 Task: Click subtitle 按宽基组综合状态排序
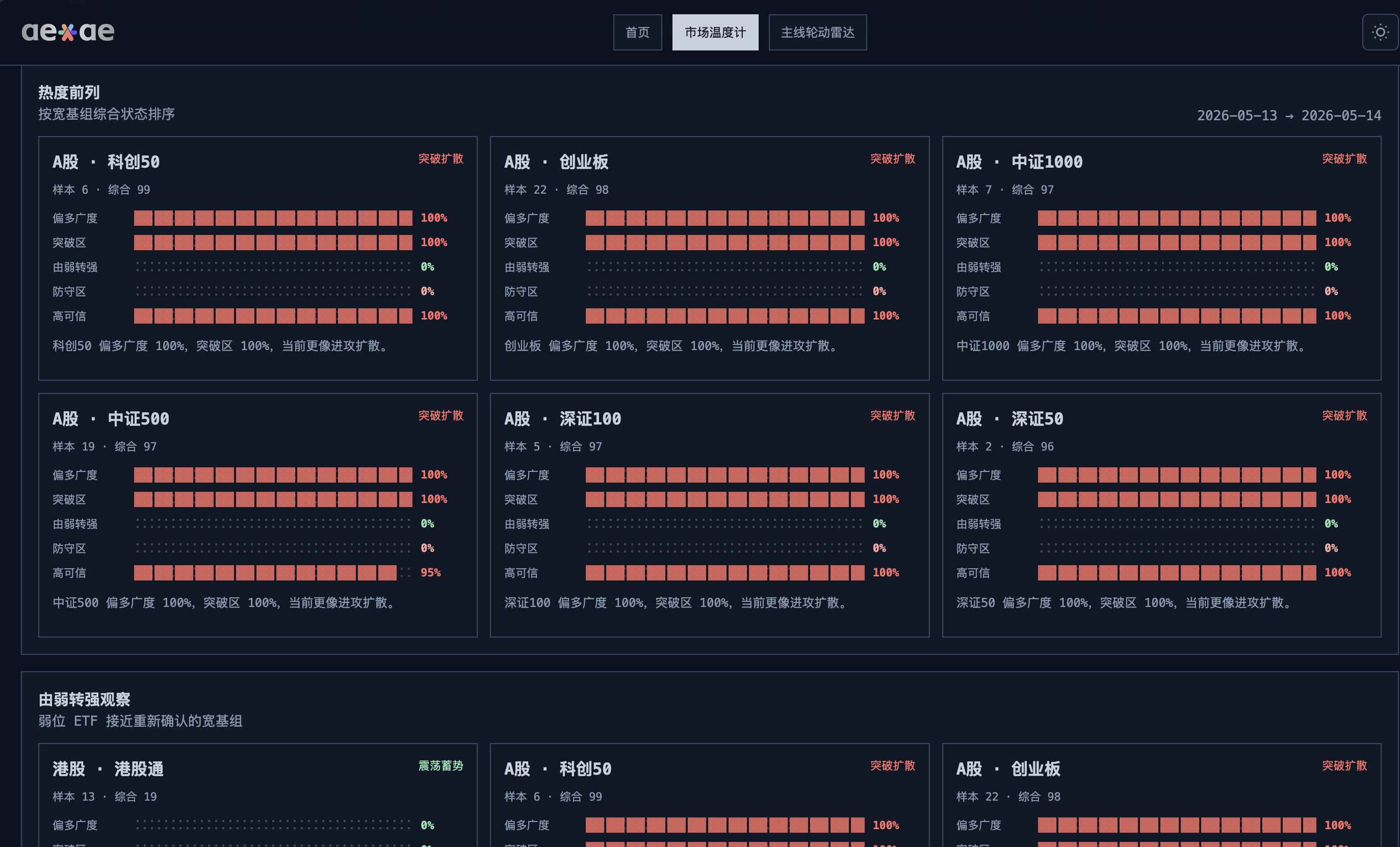pos(106,114)
